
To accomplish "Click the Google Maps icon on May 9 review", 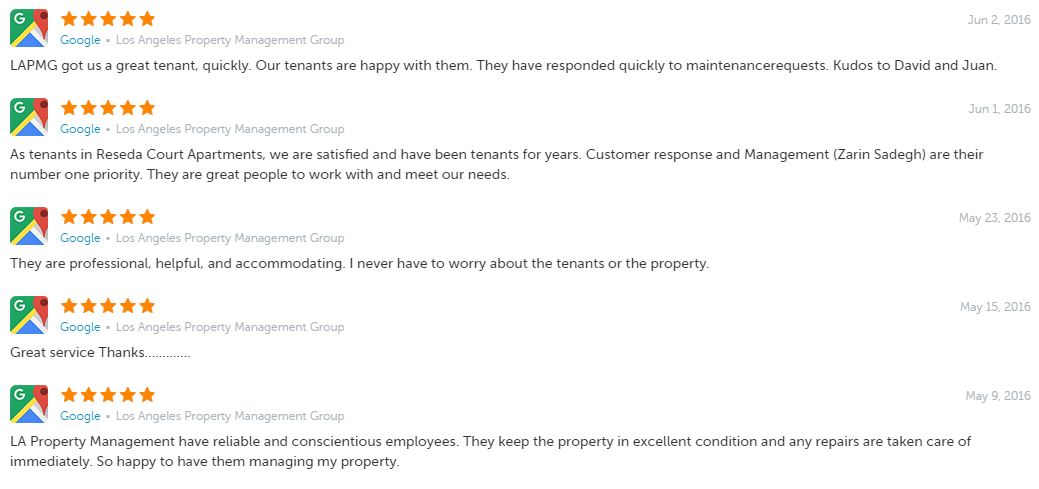I will (29, 404).
